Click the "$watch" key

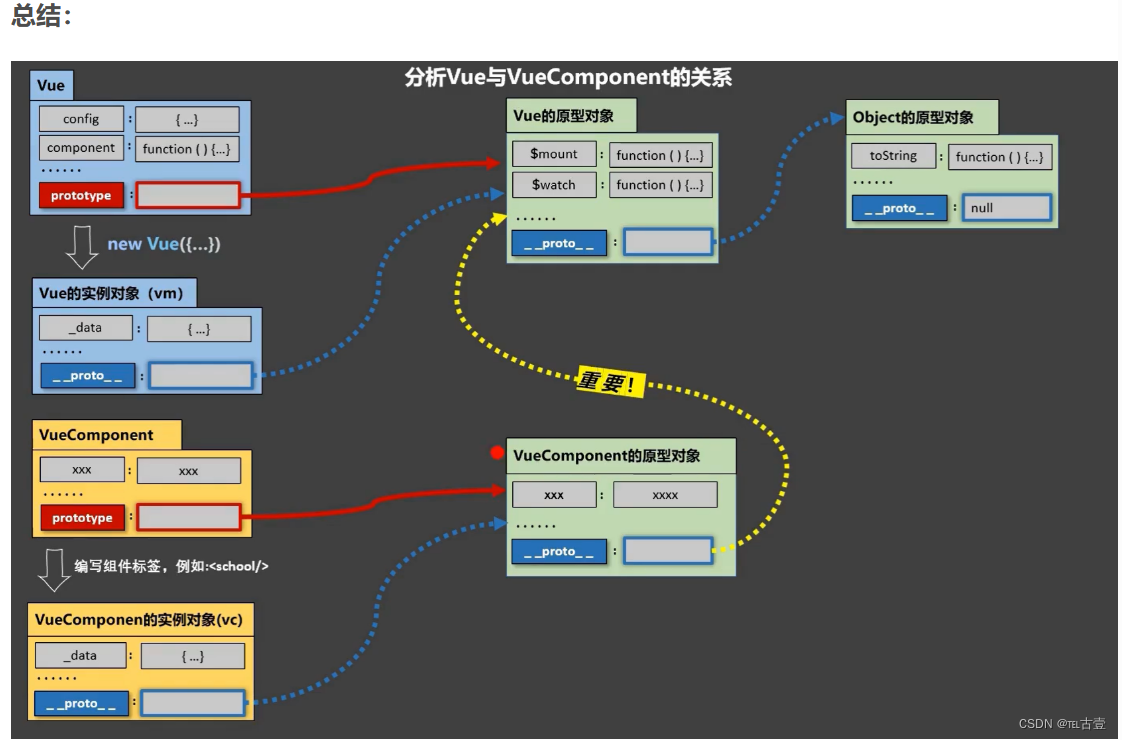[554, 185]
